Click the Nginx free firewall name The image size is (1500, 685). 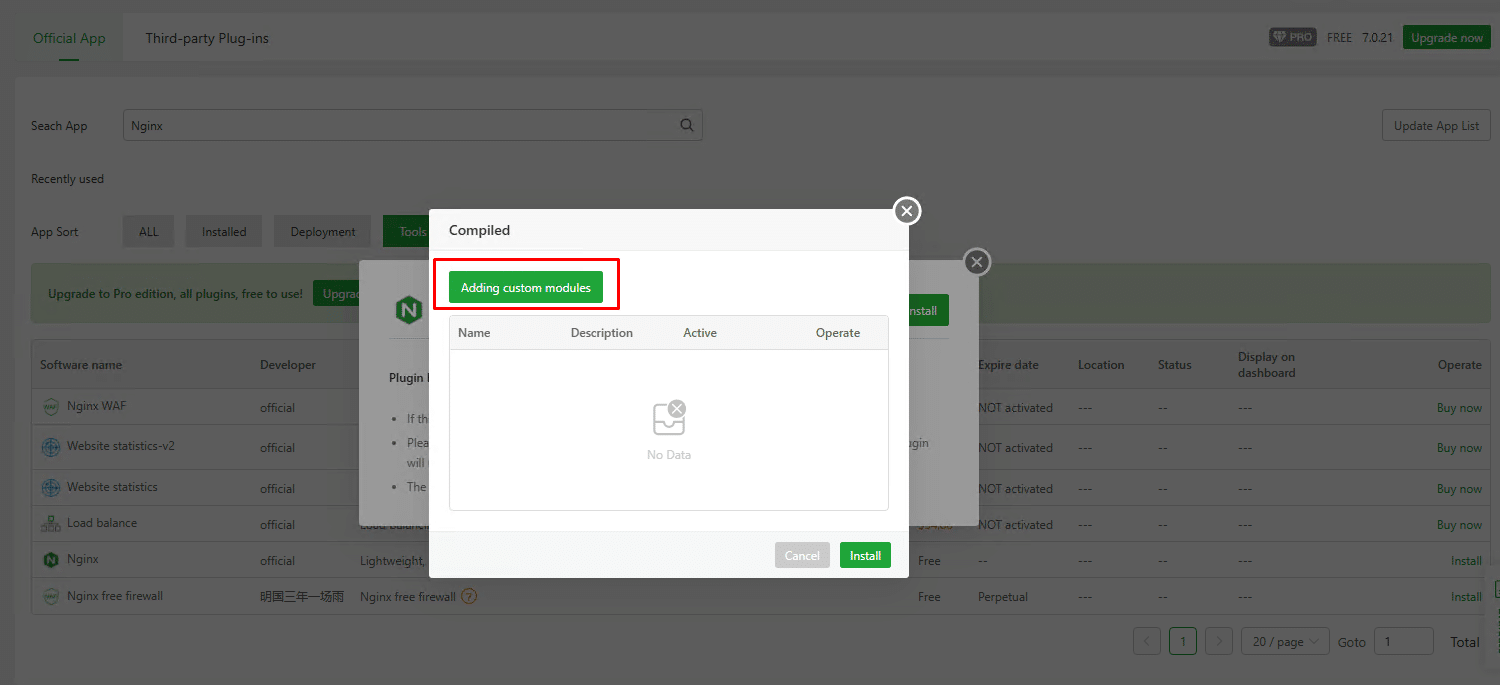[x=115, y=596]
